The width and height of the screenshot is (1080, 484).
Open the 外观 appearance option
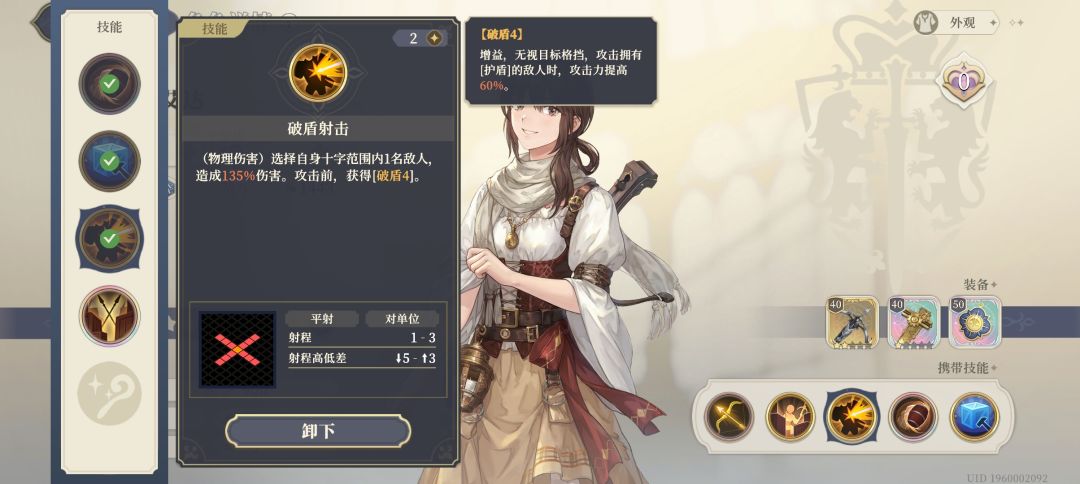coord(957,23)
